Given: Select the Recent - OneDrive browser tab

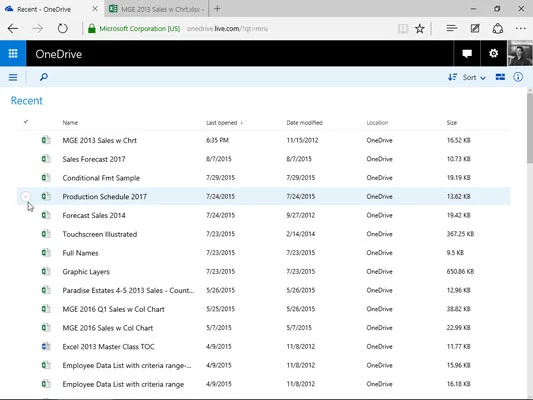Looking at the screenshot, I should tap(52, 9).
